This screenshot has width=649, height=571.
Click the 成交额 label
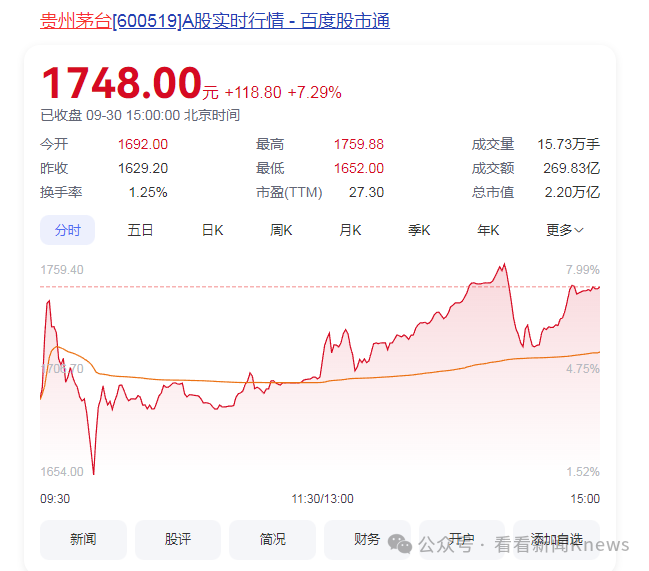tap(493, 168)
